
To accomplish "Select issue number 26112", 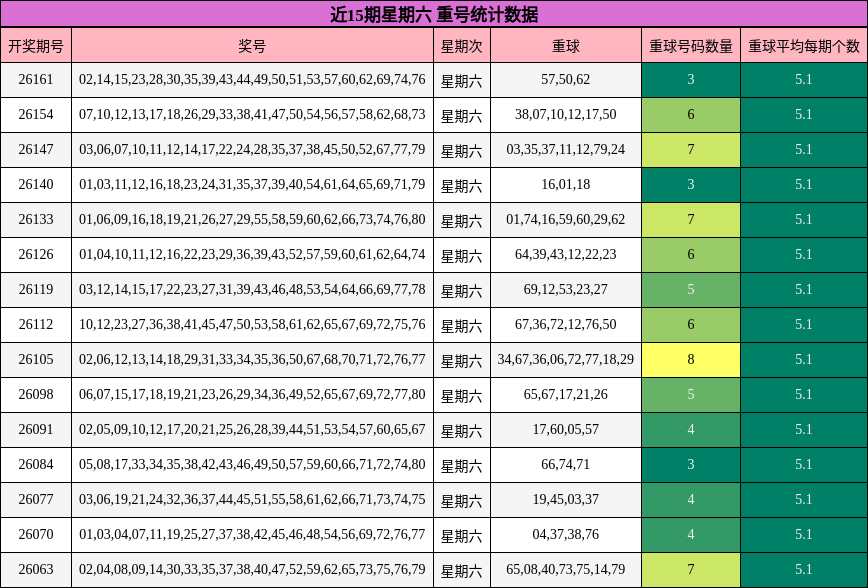I will pyautogui.click(x=36, y=324).
